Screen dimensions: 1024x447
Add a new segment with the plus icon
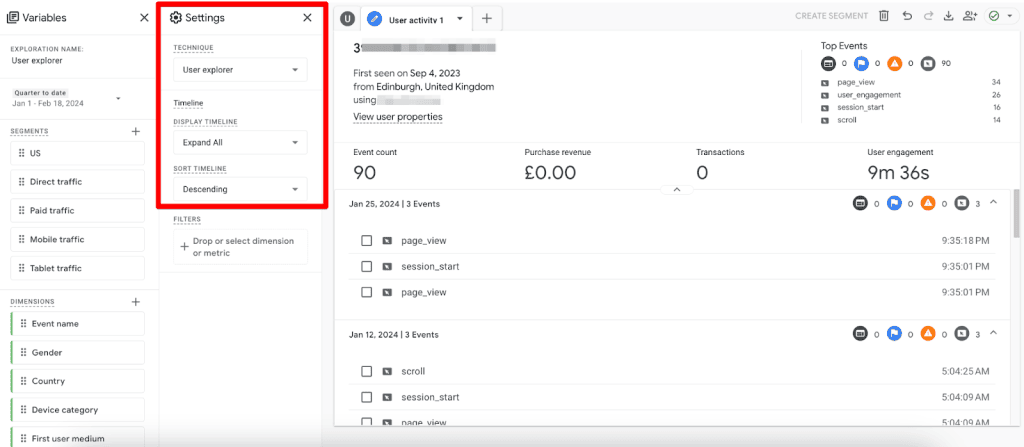(x=136, y=131)
